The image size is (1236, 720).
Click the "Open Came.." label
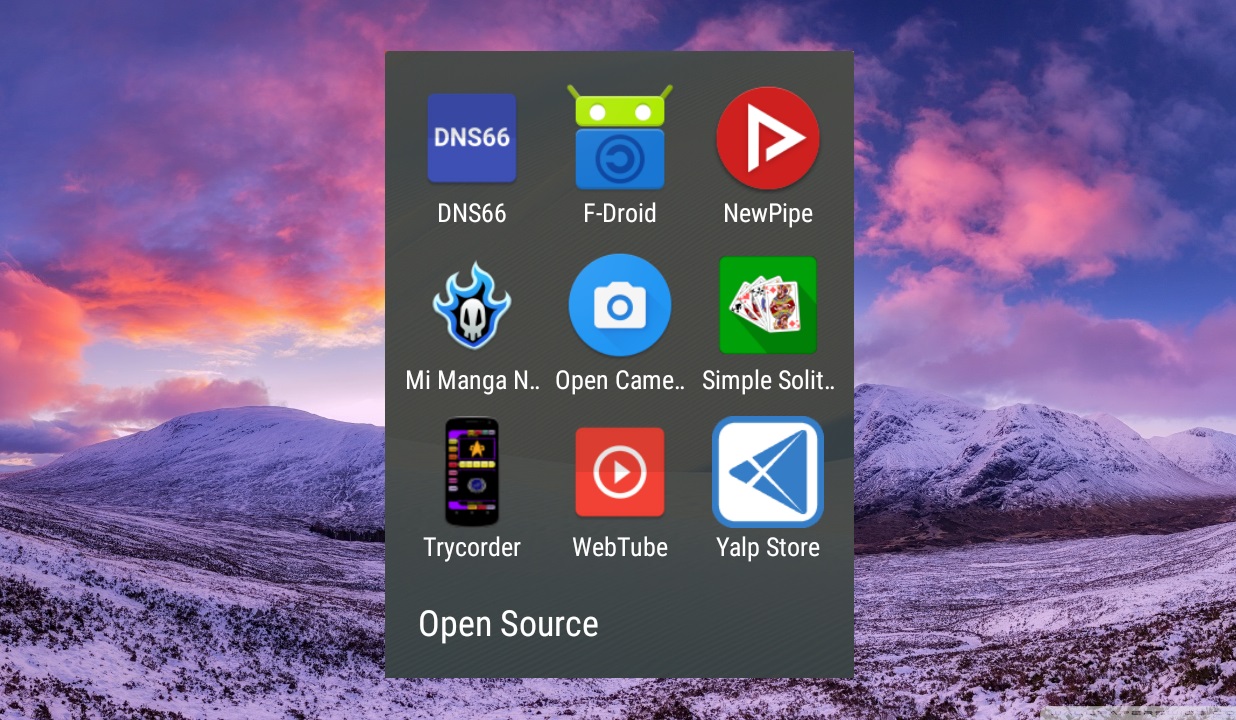click(620, 380)
